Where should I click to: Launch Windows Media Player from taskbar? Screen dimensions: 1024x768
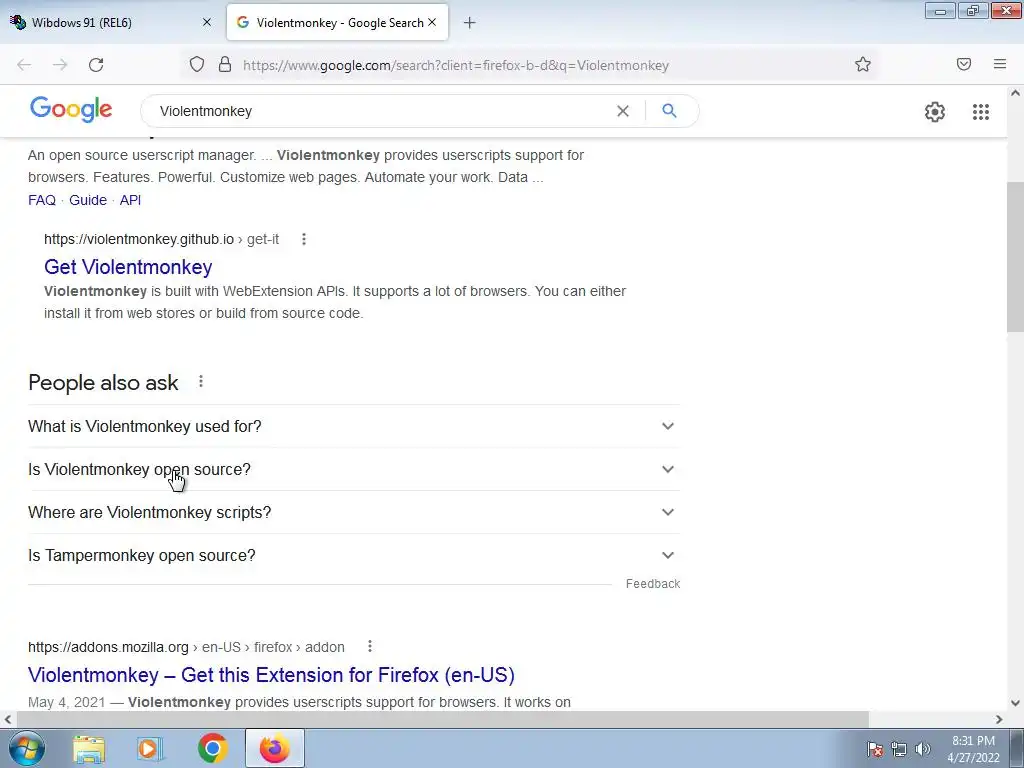tap(150, 748)
